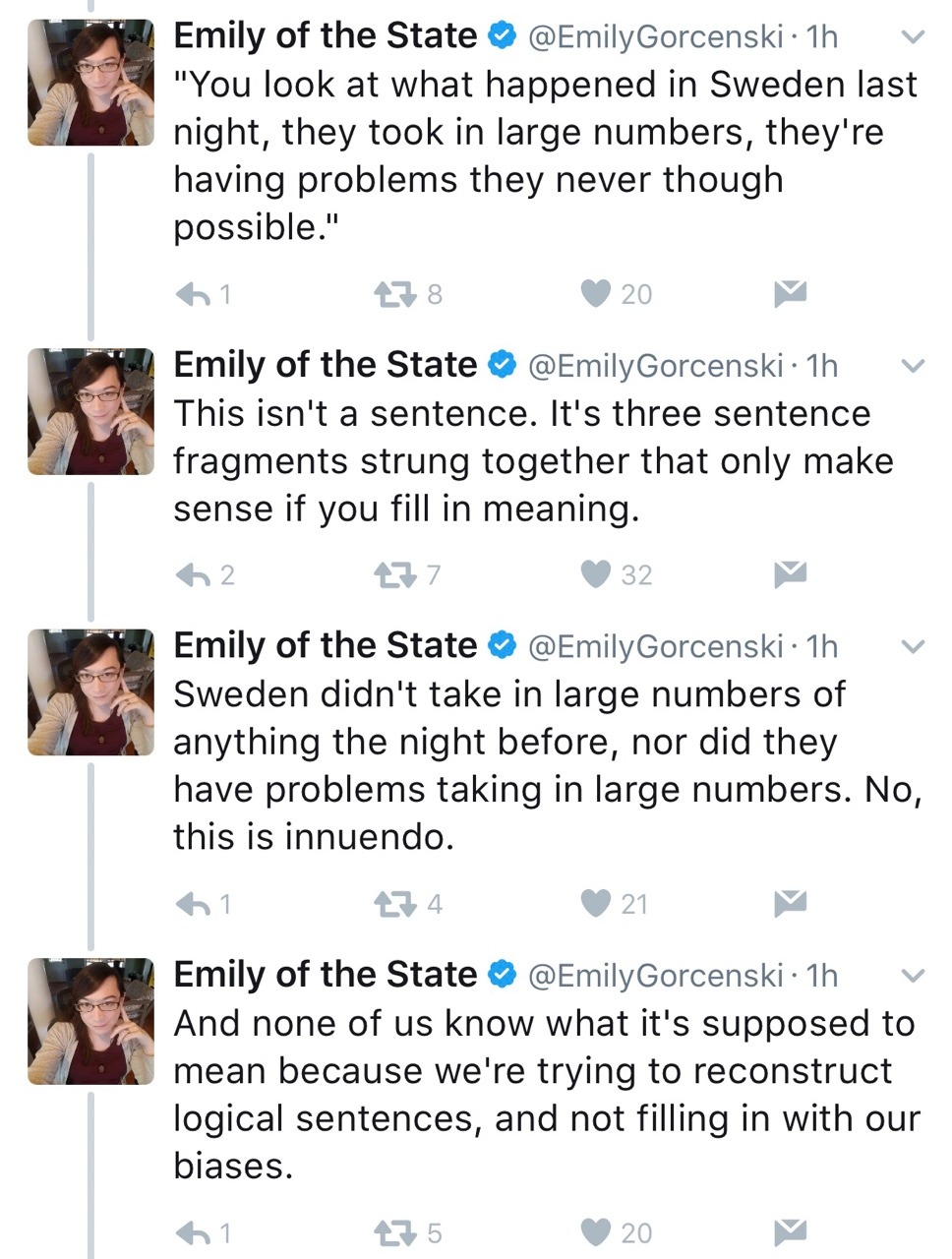Reply to the sentence fragments tweet

click(x=194, y=574)
